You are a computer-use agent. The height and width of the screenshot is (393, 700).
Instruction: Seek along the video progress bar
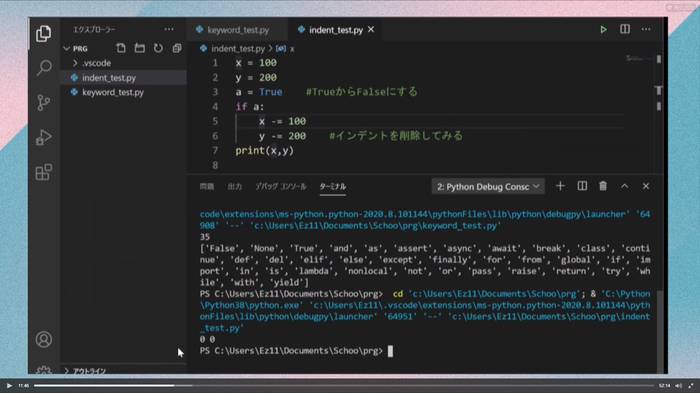(x=344, y=385)
